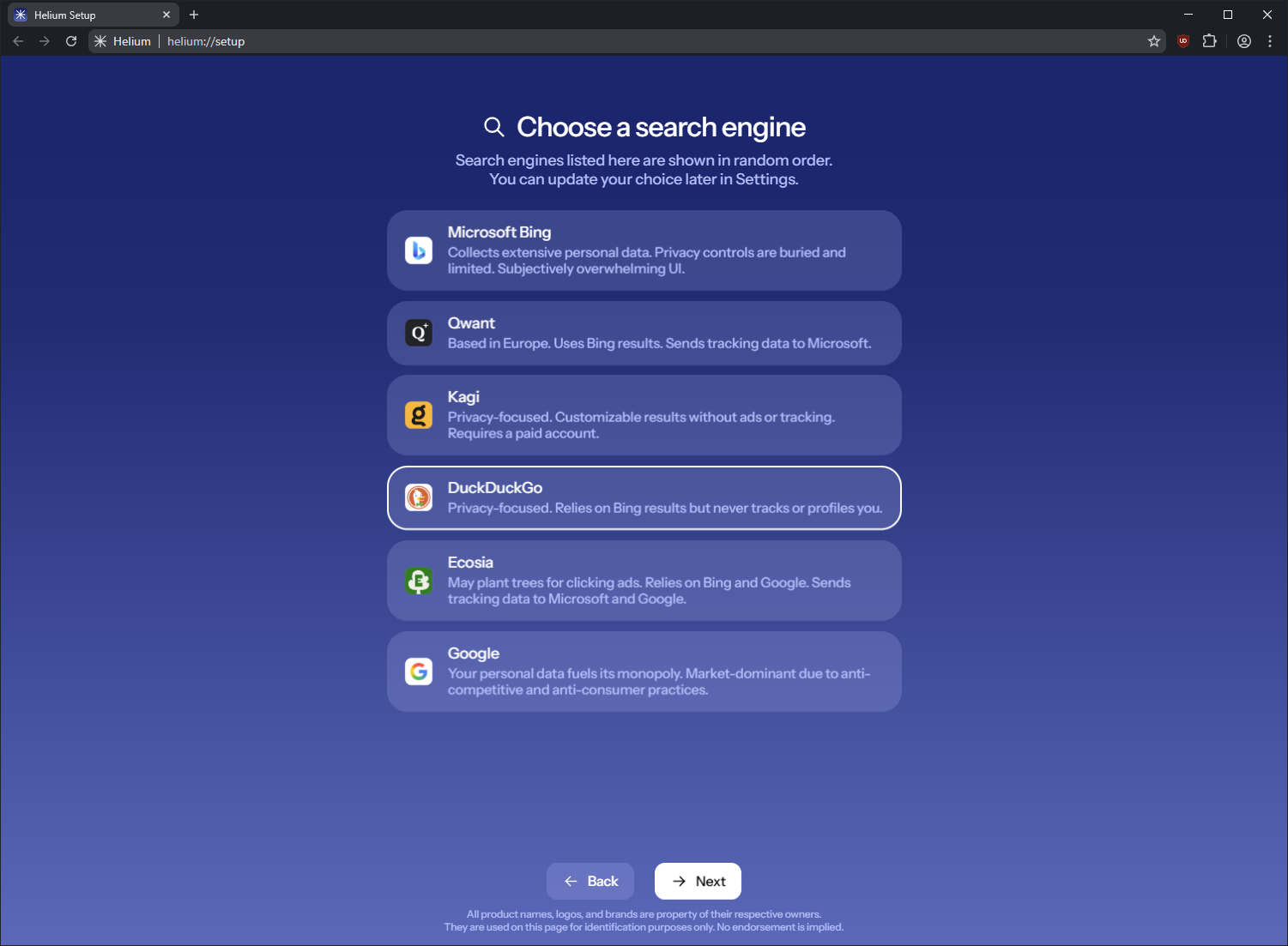Open the browser menu with three dots
1288x946 pixels.
(1270, 40)
